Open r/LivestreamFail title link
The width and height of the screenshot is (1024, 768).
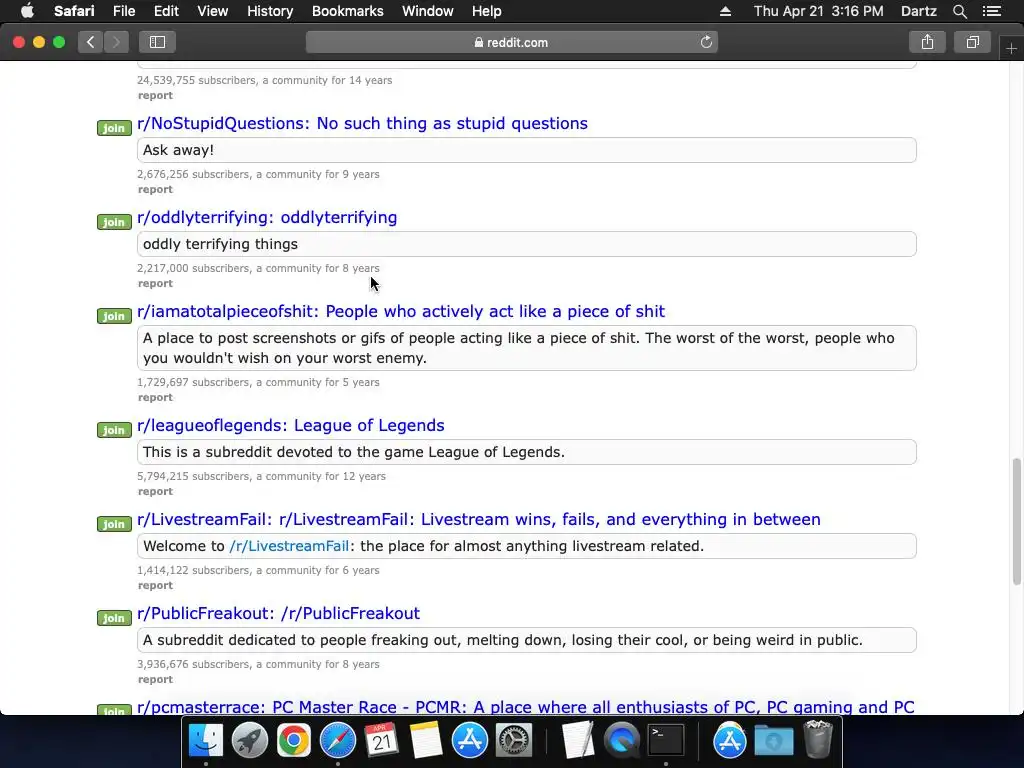(479, 519)
